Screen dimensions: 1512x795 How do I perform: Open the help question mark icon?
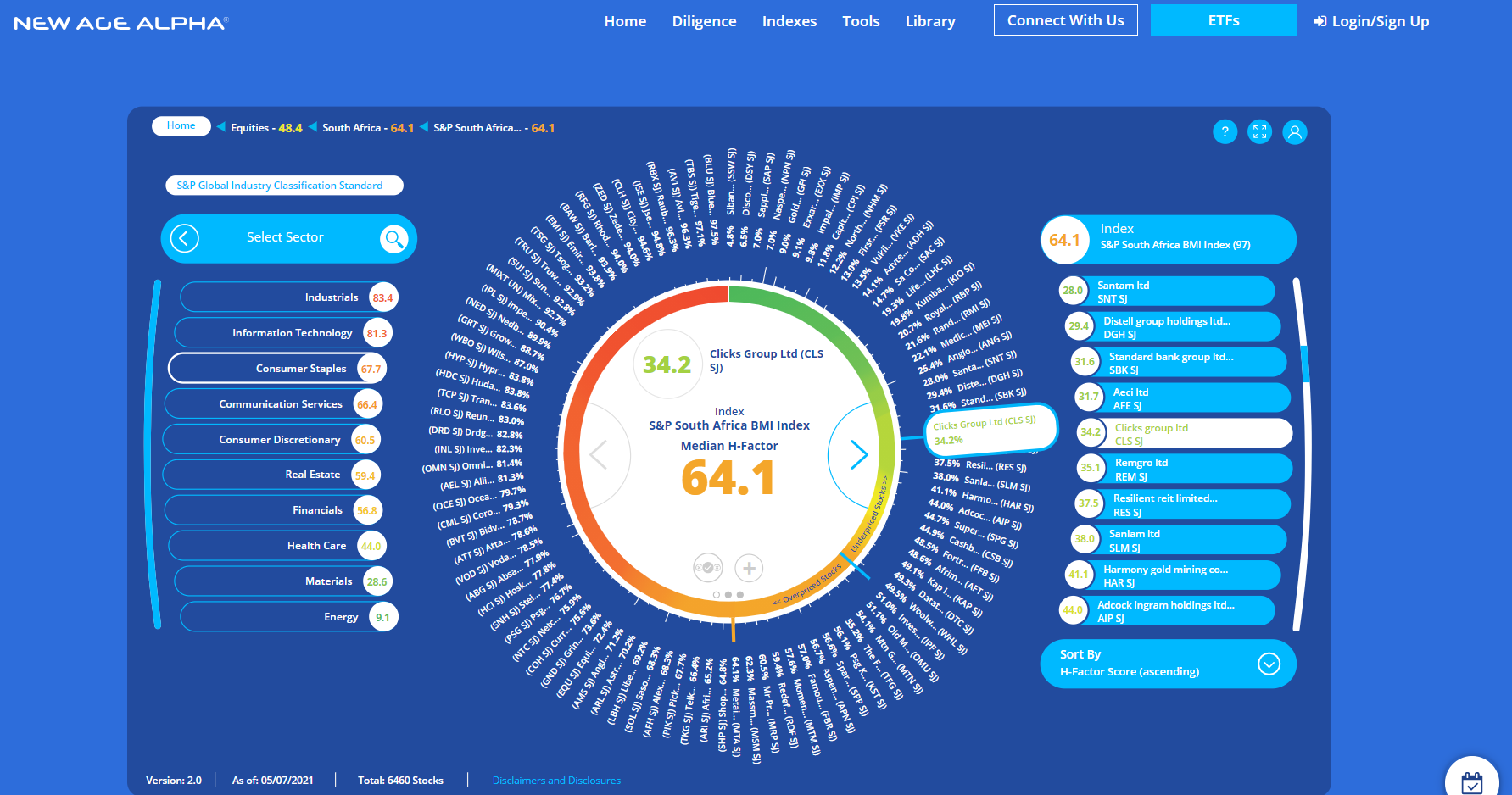click(x=1225, y=132)
